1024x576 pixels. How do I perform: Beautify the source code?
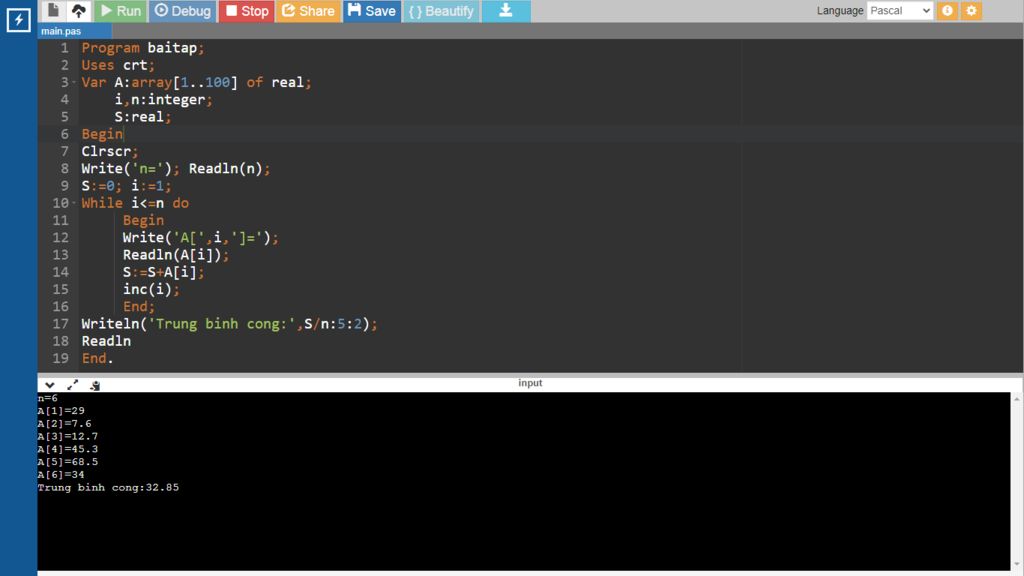pyautogui.click(x=441, y=10)
